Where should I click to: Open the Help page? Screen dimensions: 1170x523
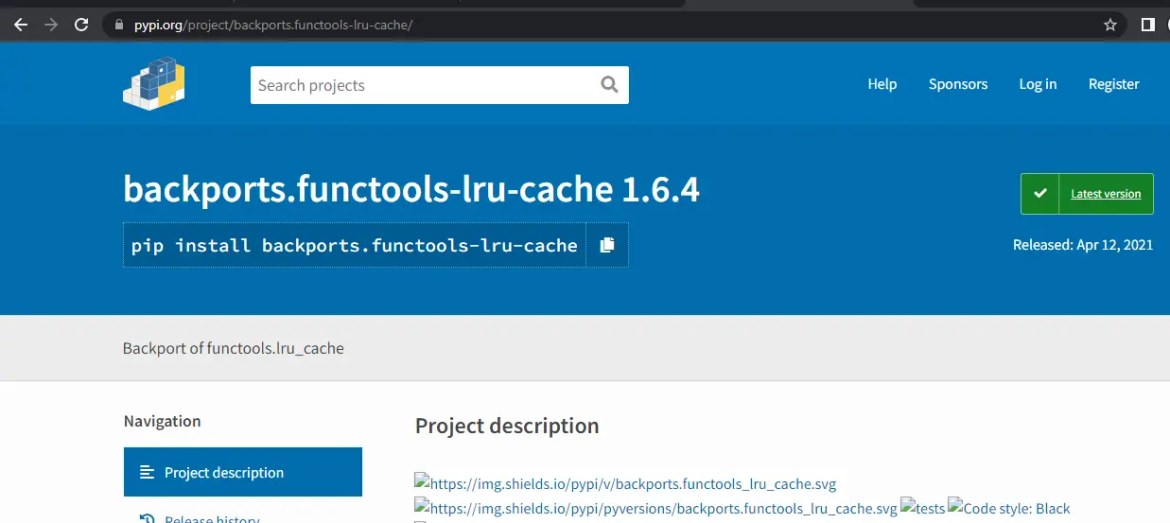tap(882, 84)
